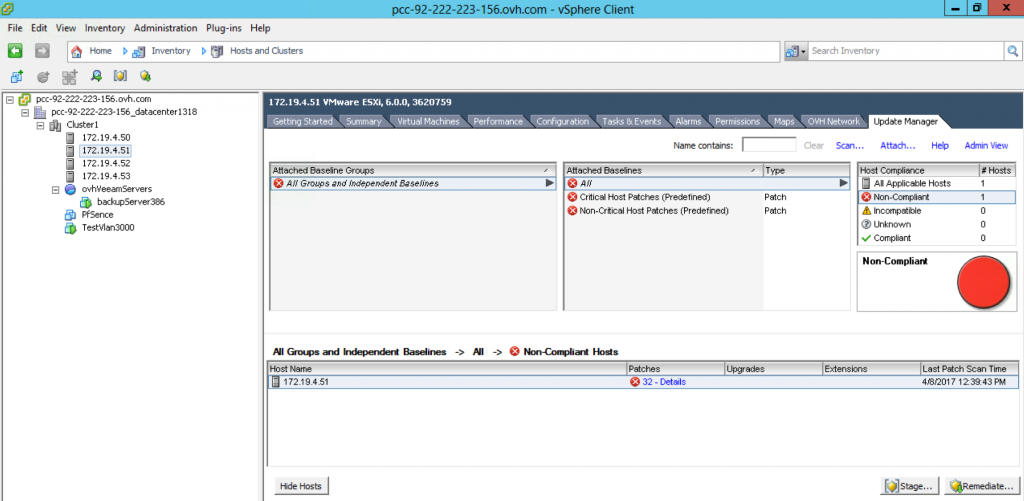Collapse the Cluster1 tree node
Screen dimensions: 1024x501
click(x=40, y=125)
